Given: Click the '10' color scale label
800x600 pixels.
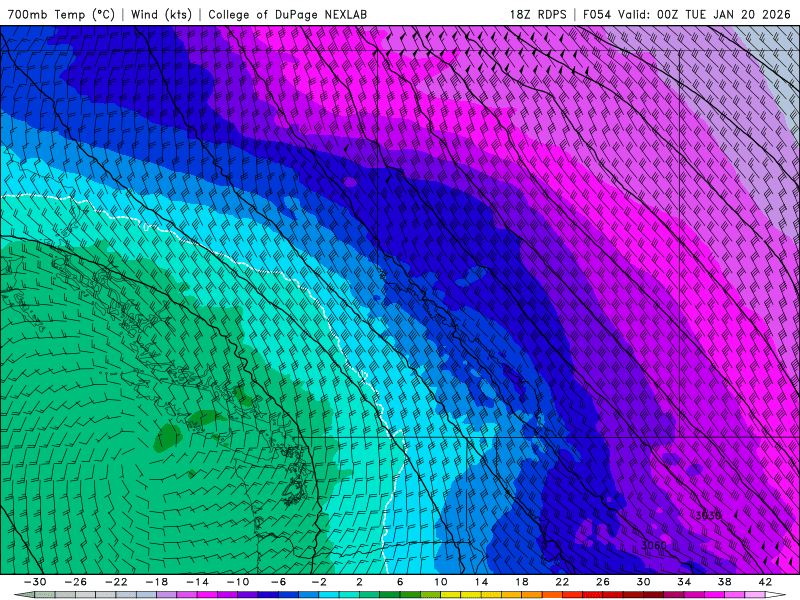Looking at the screenshot, I should 441,582.
